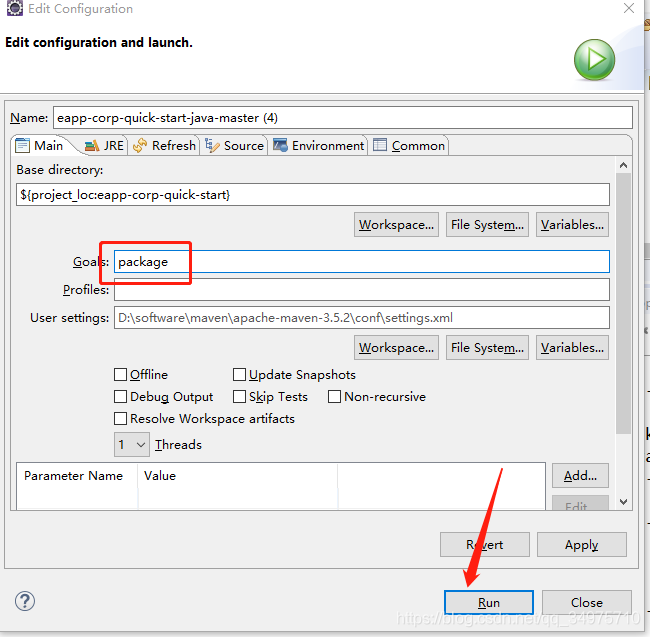Click Workspace button under Base directory

[396, 225]
